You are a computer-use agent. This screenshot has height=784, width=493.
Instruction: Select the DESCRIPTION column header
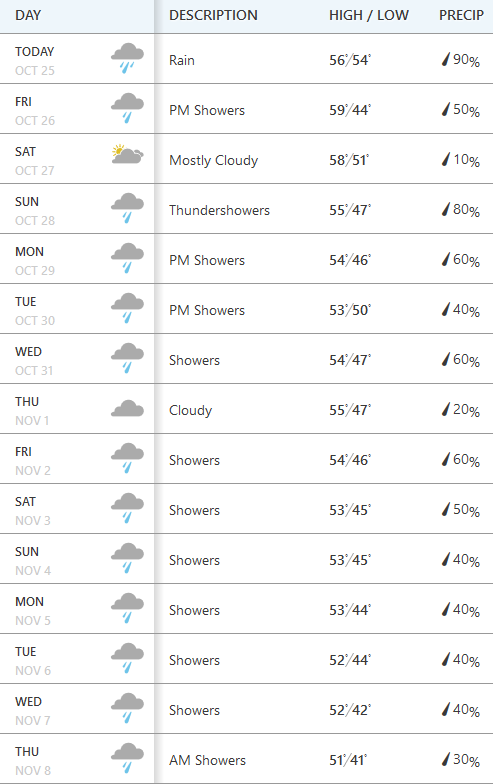click(x=213, y=15)
